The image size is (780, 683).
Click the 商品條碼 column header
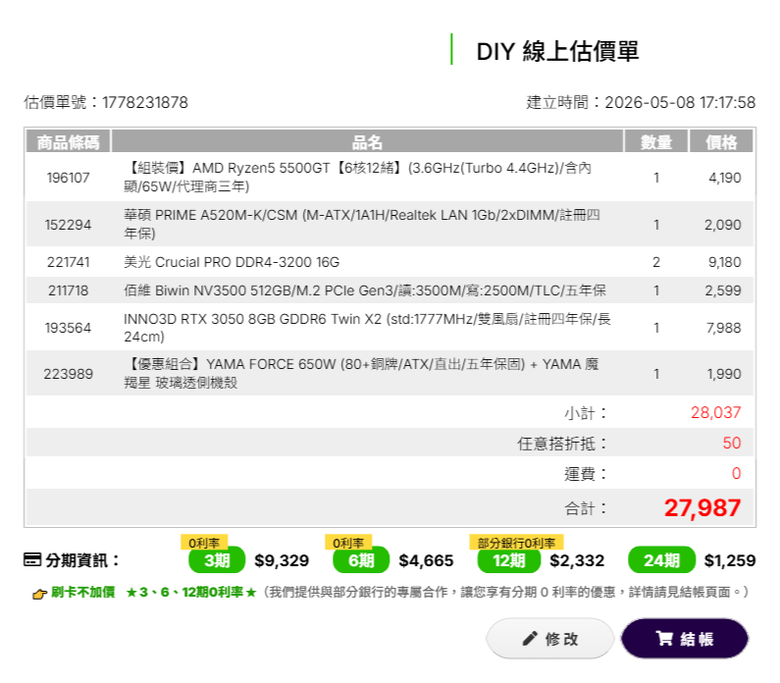coord(68,142)
